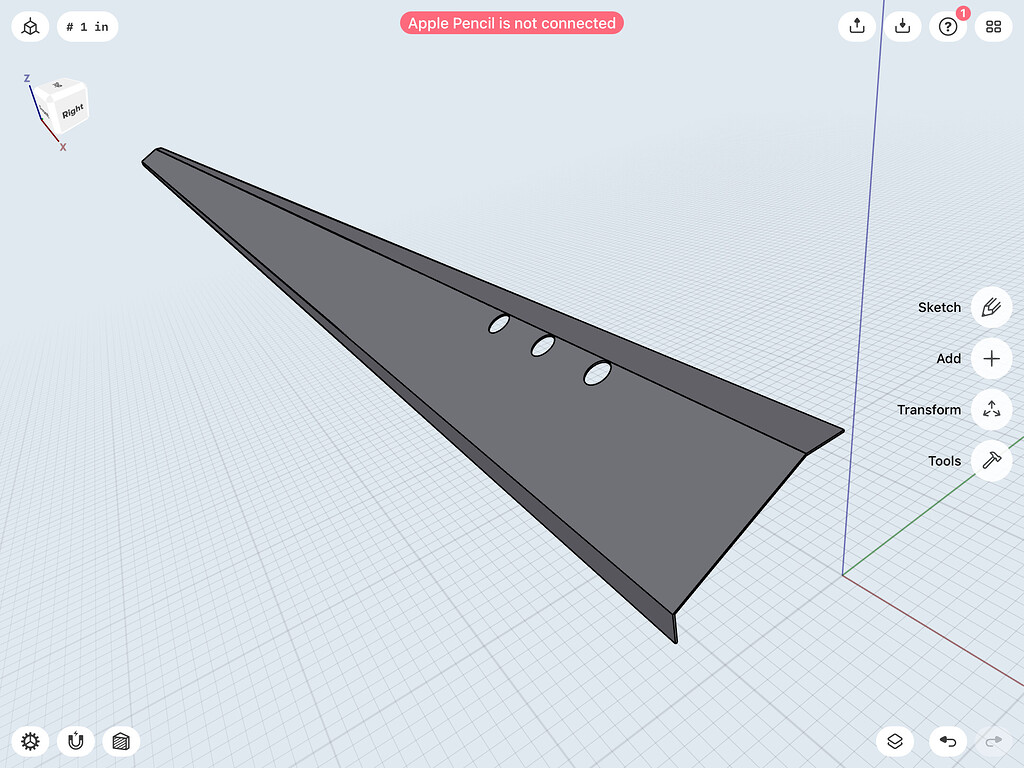Open the Tools hammer menu
Screen dimensions: 1024x768
point(991,461)
